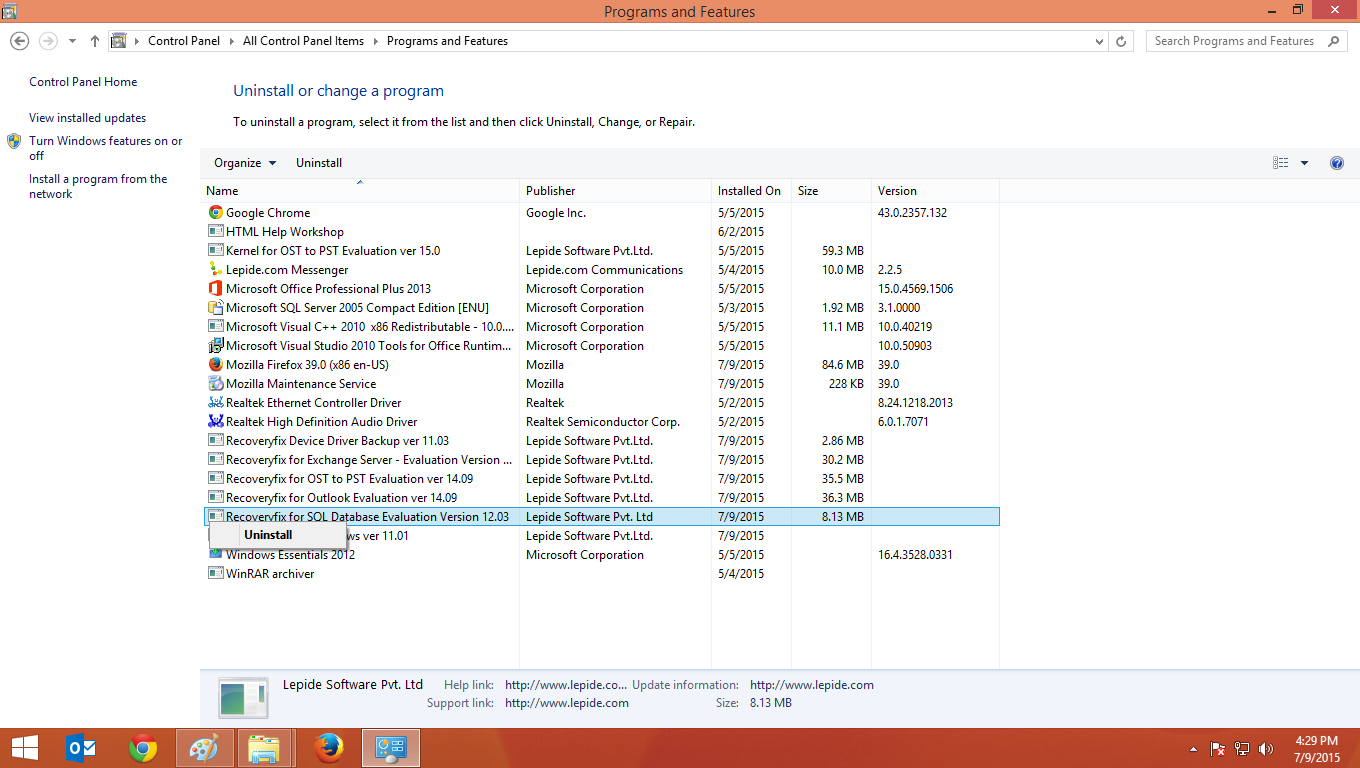The height and width of the screenshot is (768, 1360).
Task: Click the search magnifier icon
Action: pyautogui.click(x=1334, y=41)
